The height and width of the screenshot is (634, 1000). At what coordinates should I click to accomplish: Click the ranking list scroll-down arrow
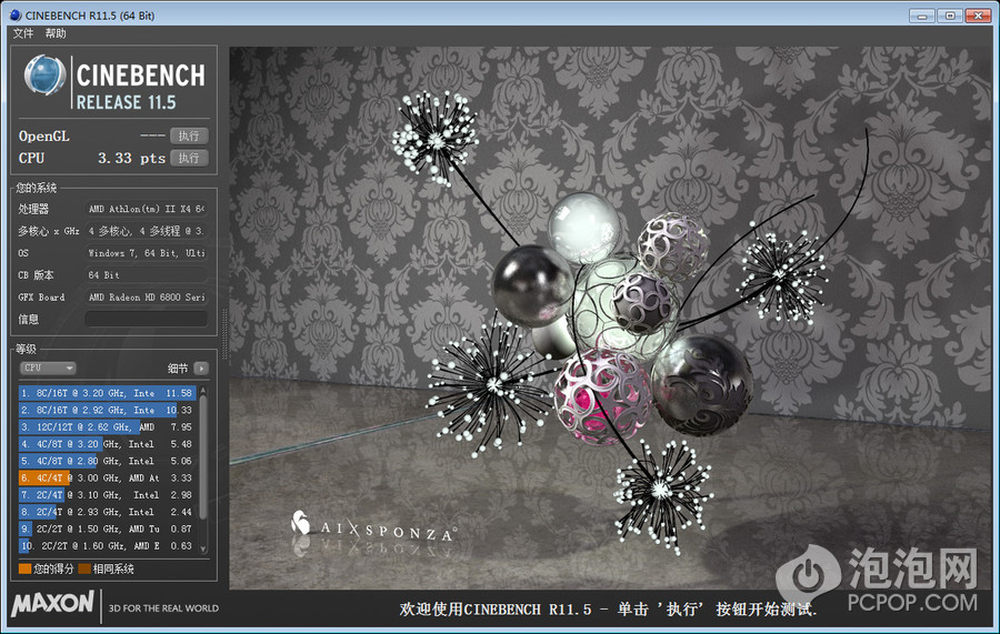coord(203,549)
